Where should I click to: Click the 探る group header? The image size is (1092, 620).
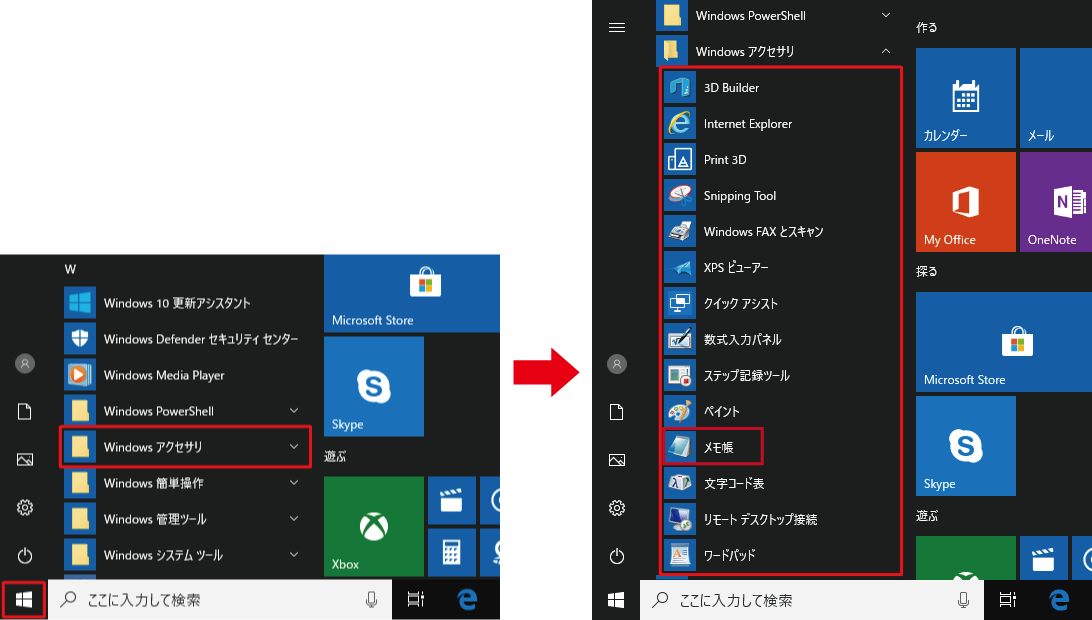click(x=927, y=272)
